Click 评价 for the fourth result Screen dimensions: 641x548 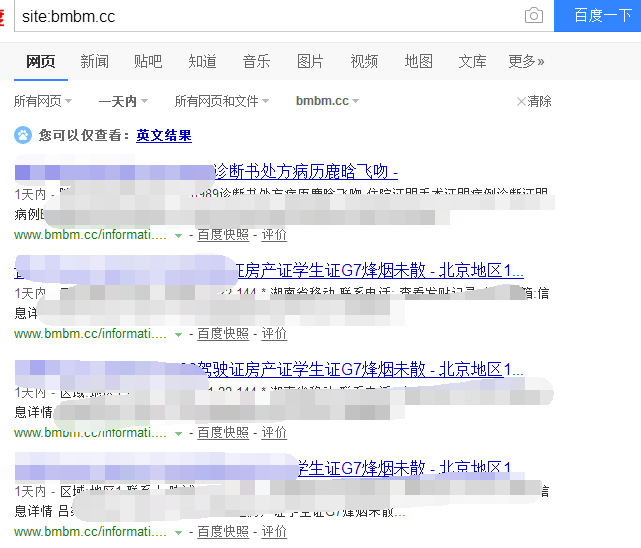pos(274,531)
